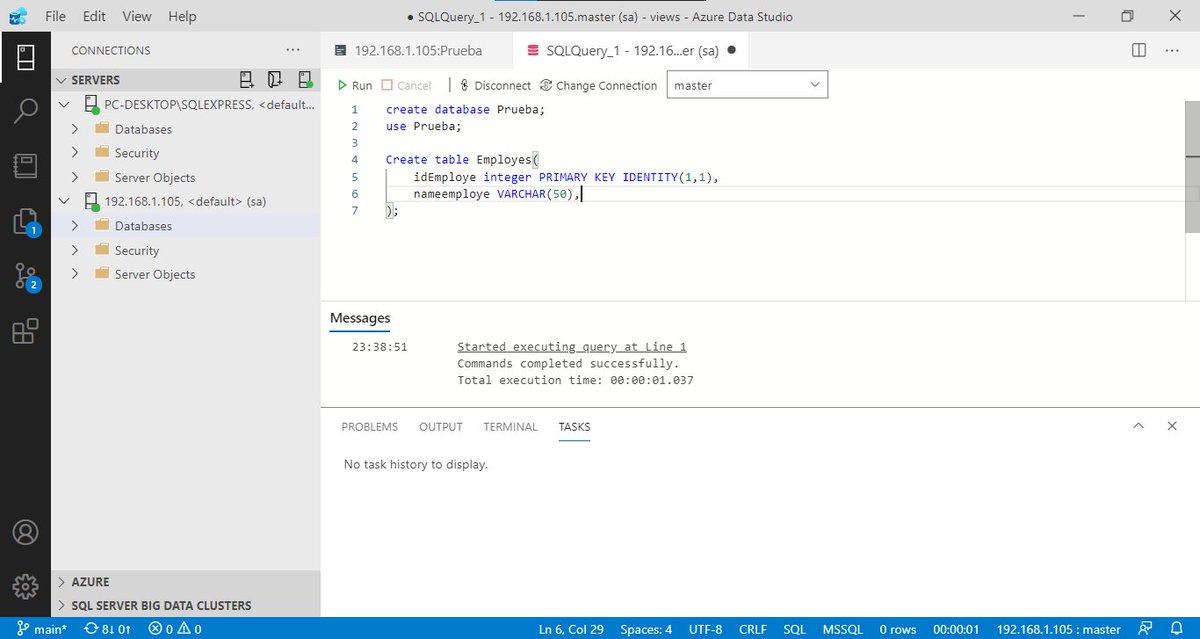Click the errors and warnings status indicator
The width and height of the screenshot is (1200, 639).
(x=175, y=629)
